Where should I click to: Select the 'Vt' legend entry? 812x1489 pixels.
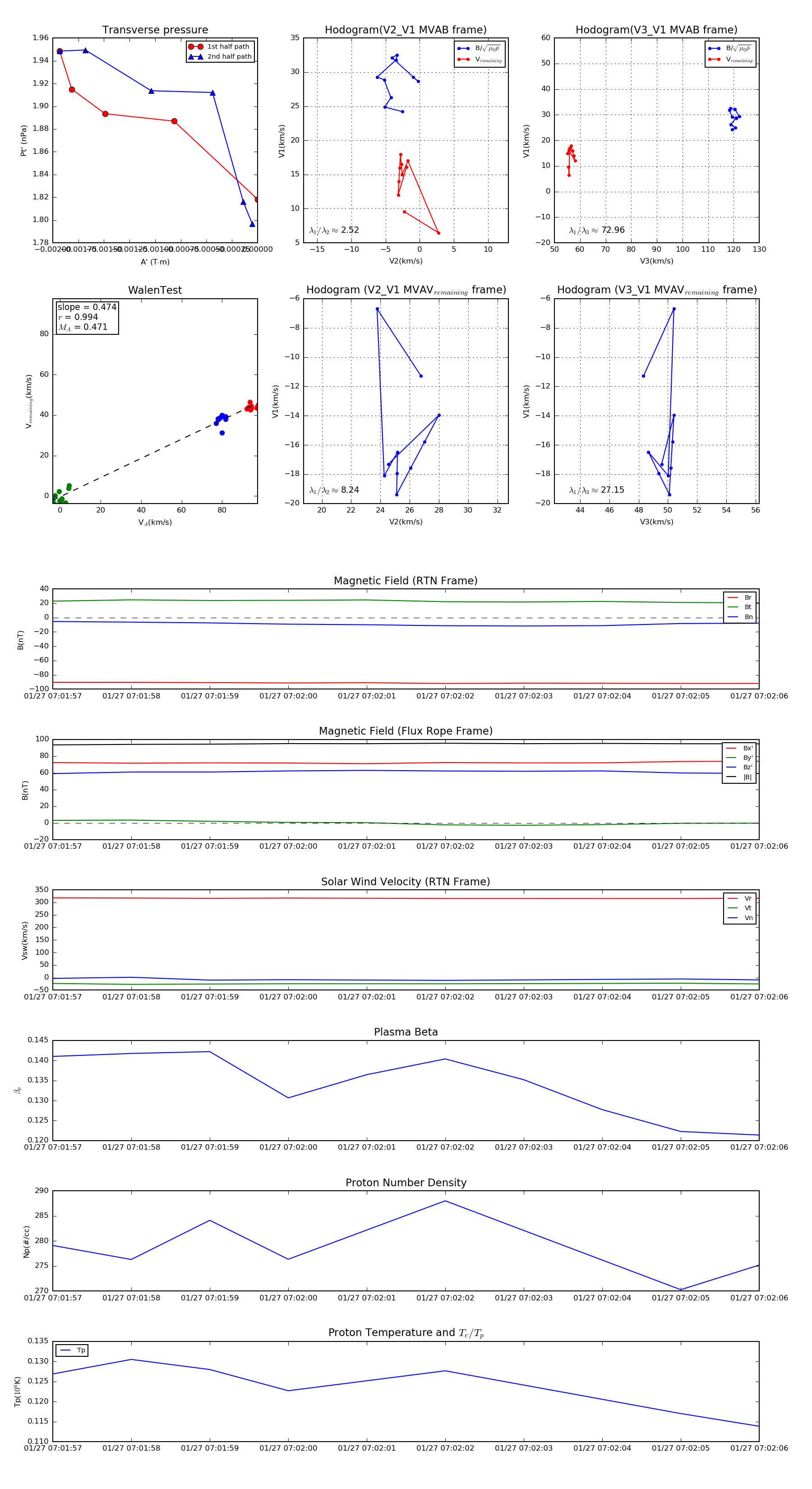[x=740, y=908]
